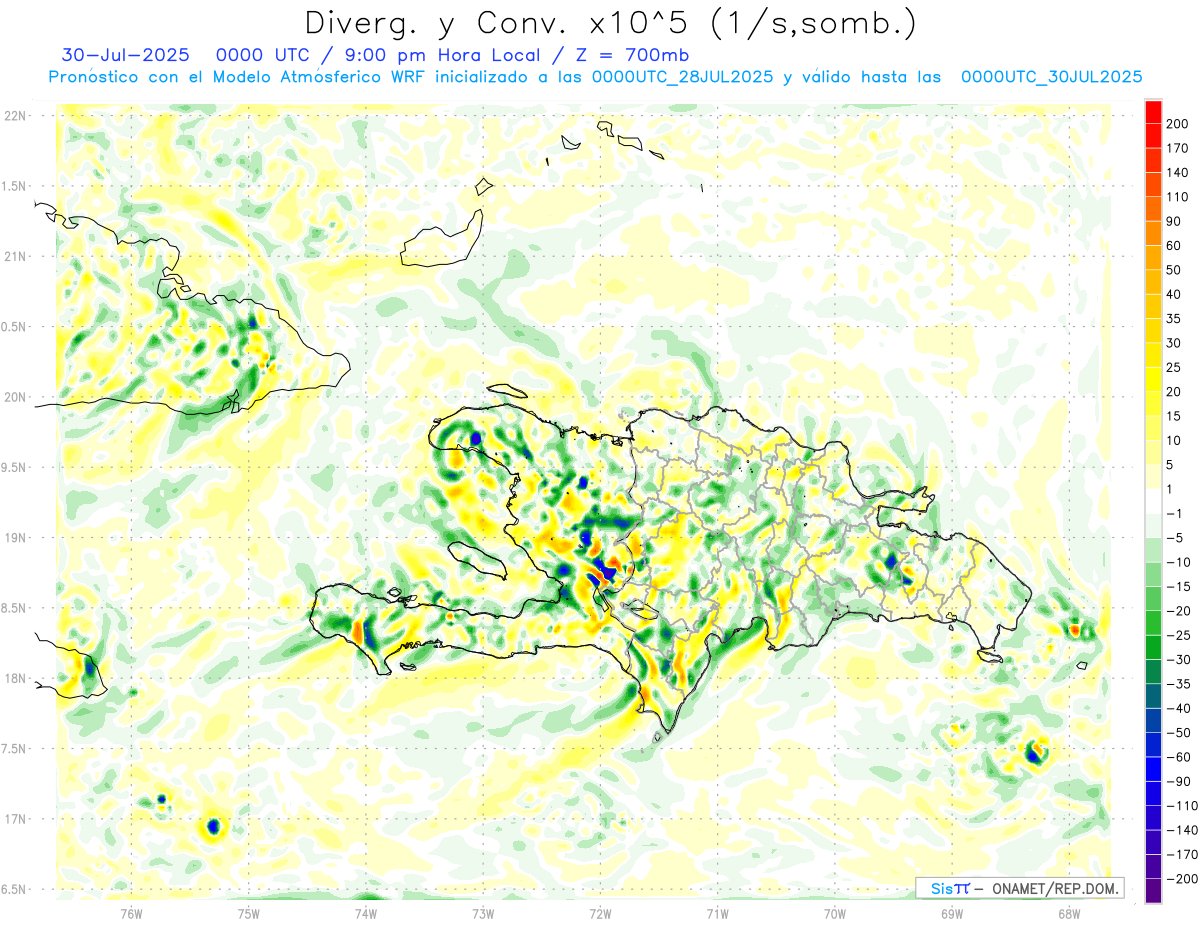Click the 69W longitude label
The image size is (1200, 927).
pos(952,913)
